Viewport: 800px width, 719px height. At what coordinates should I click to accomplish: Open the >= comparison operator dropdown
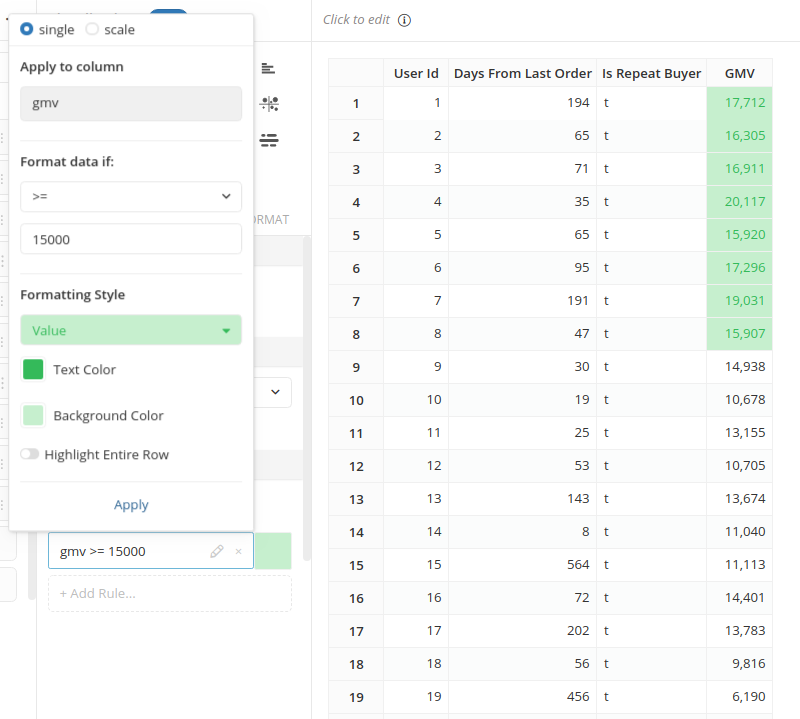click(x=131, y=197)
